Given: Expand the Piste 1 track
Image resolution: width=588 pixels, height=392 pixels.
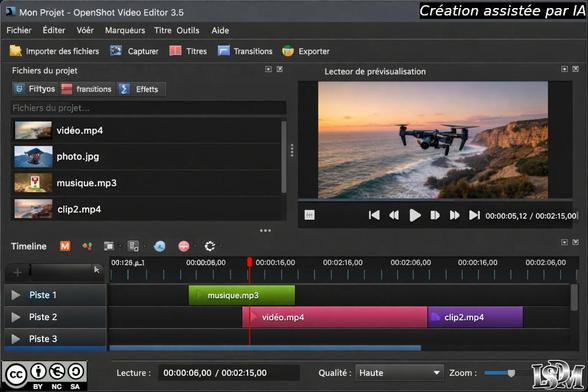Looking at the screenshot, I should pos(15,295).
